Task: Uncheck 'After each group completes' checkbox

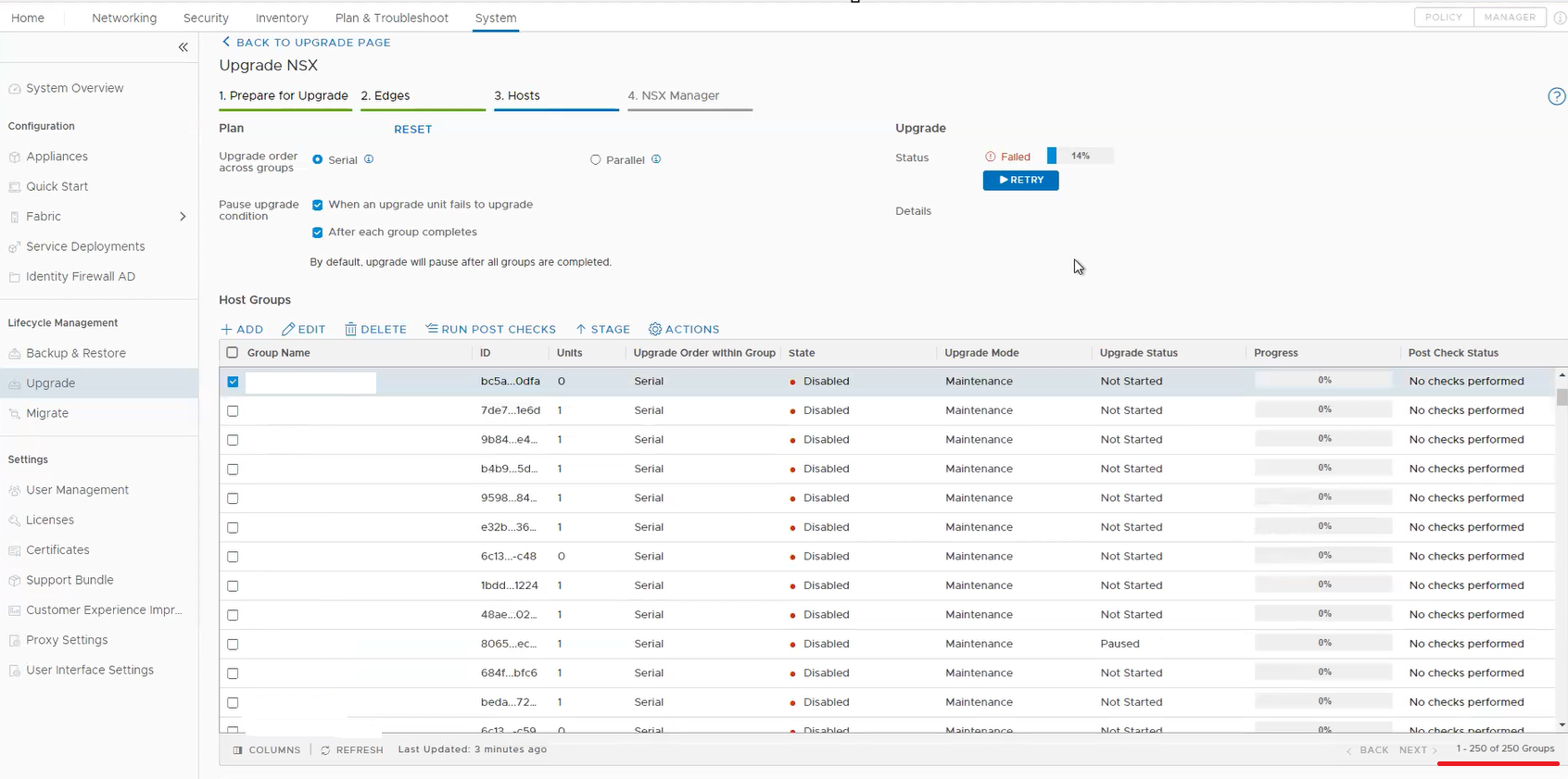Action: click(x=318, y=232)
